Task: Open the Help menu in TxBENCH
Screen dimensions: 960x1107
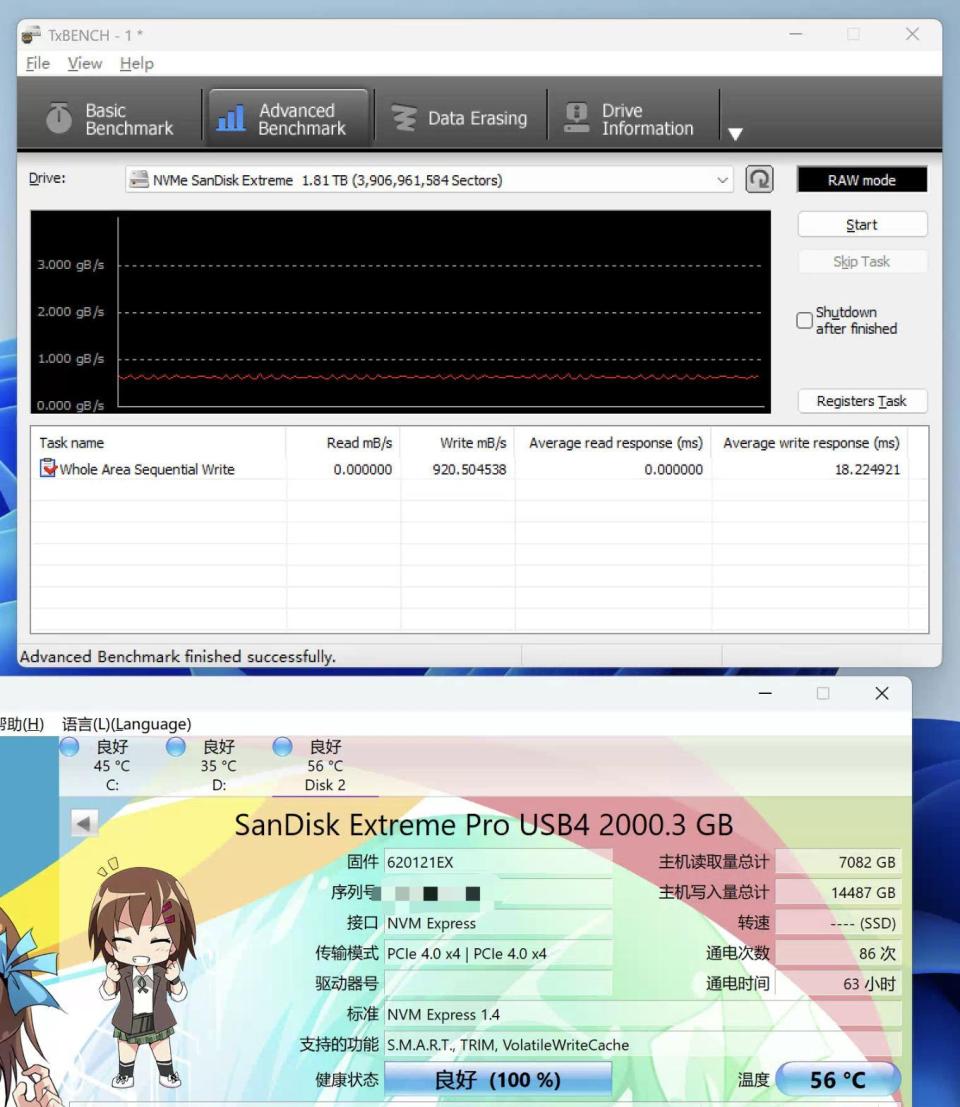Action: coord(136,64)
